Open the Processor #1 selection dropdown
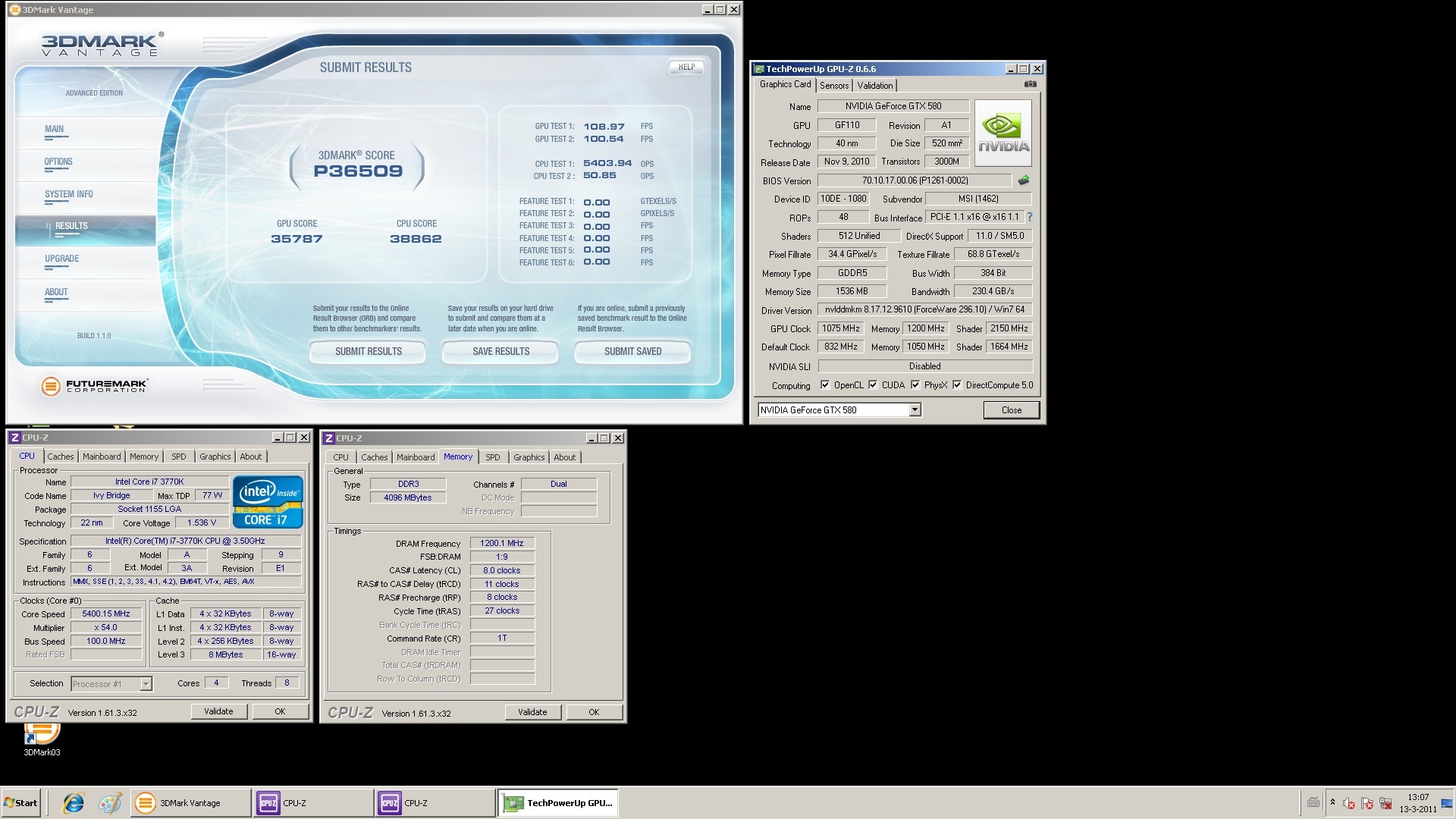The image size is (1456, 819). (146, 684)
